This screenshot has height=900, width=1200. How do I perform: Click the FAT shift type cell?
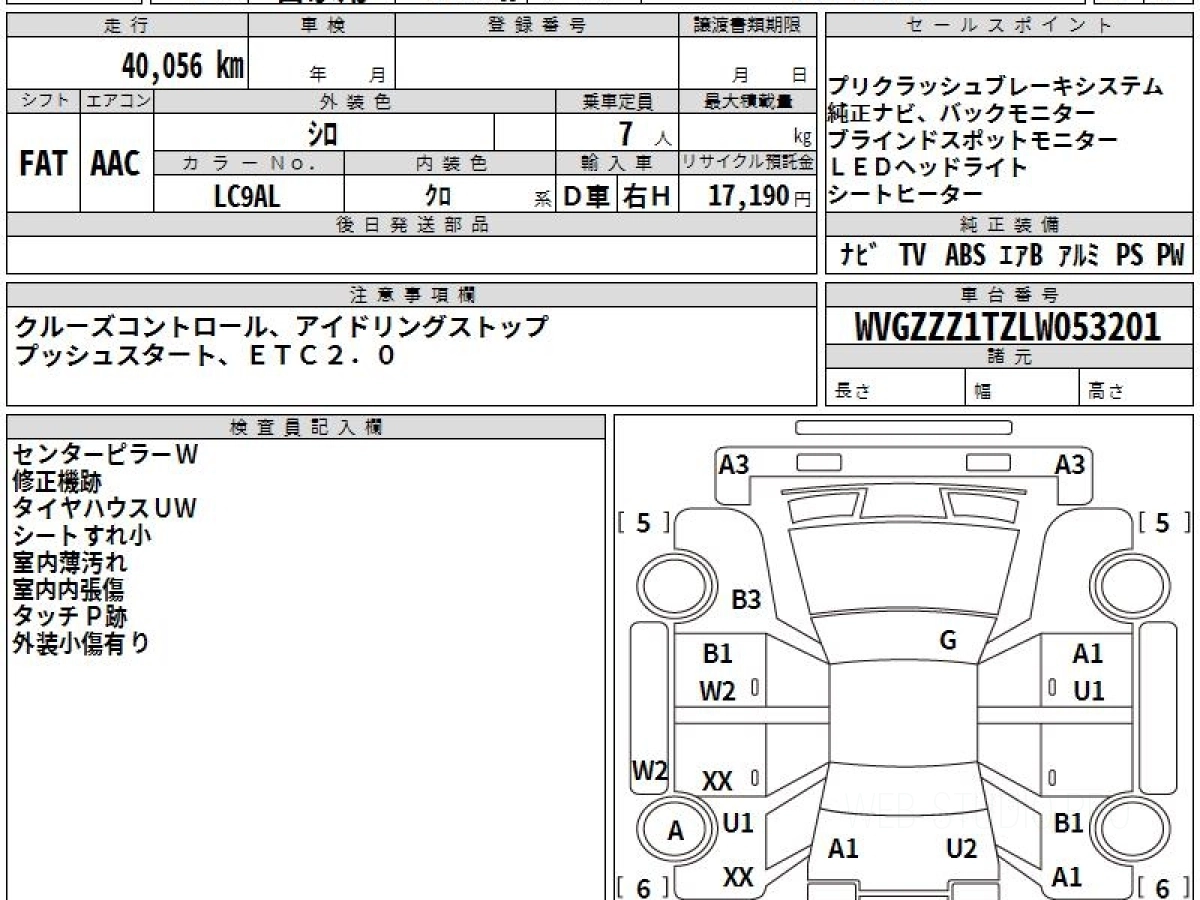[x=43, y=164]
